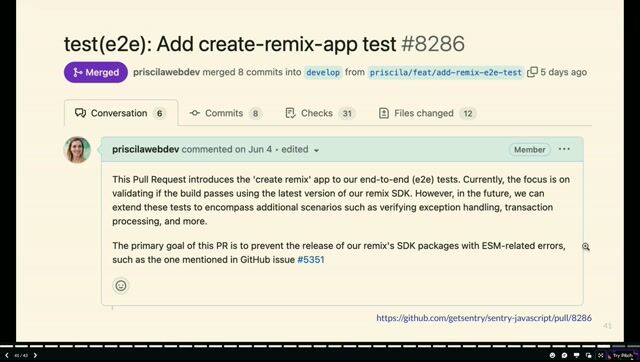Click the Conversation tab count badge 6

click(160, 113)
